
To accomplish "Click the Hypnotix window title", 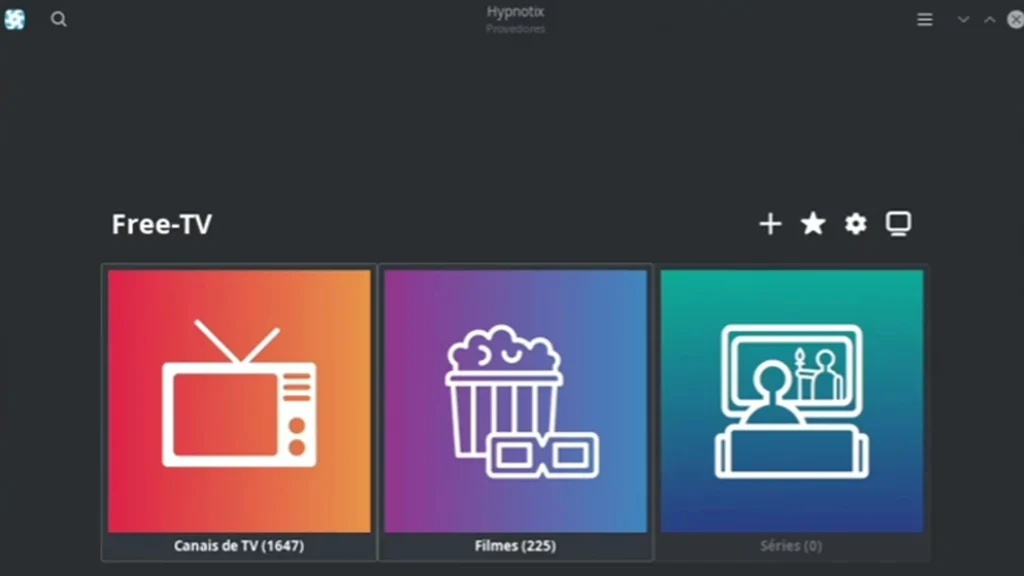I will coord(515,12).
